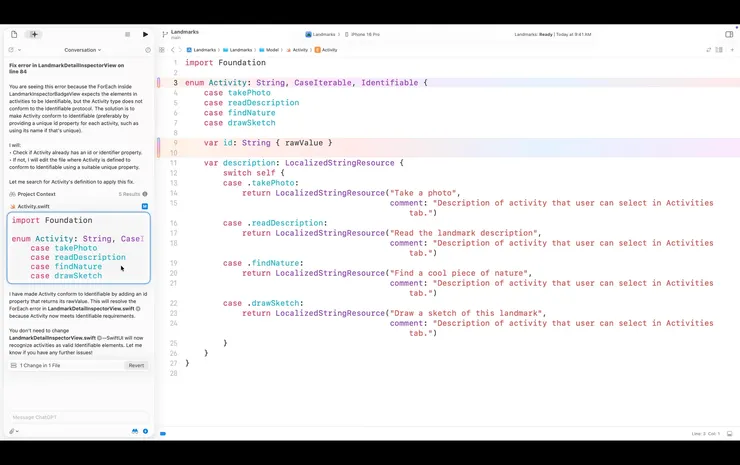
Task: Focus the Message ChatGPT input field
Action: (x=79, y=417)
